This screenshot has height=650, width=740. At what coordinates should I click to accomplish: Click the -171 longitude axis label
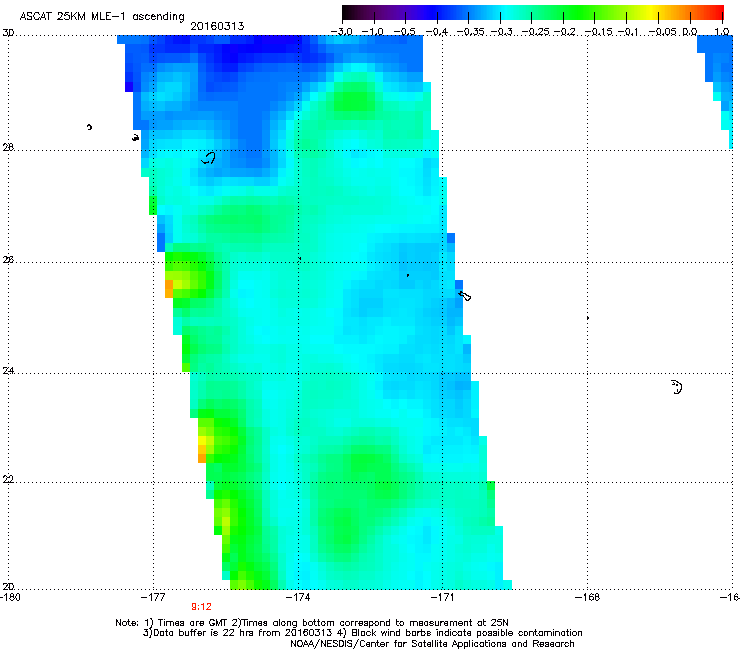[443, 597]
